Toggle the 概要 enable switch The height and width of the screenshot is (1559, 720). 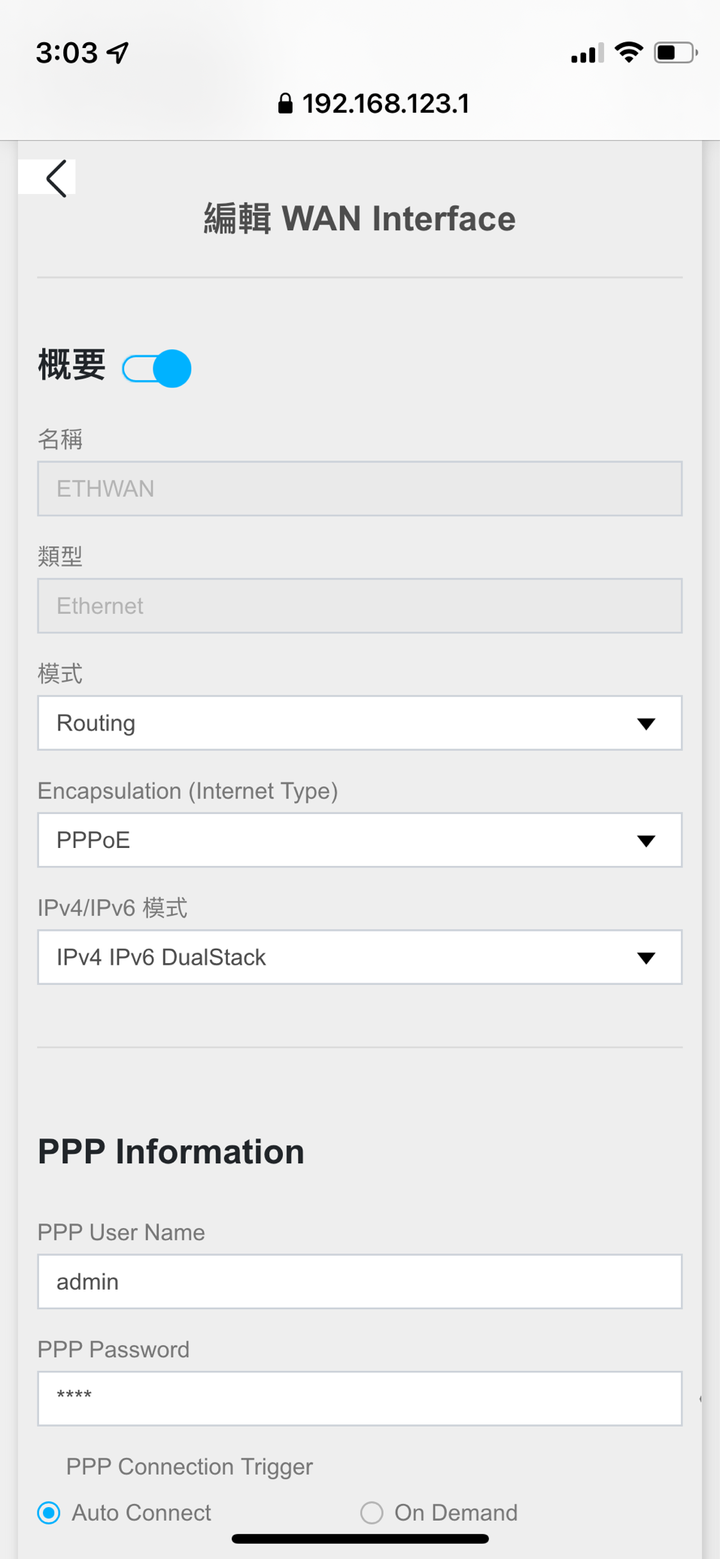(157, 369)
